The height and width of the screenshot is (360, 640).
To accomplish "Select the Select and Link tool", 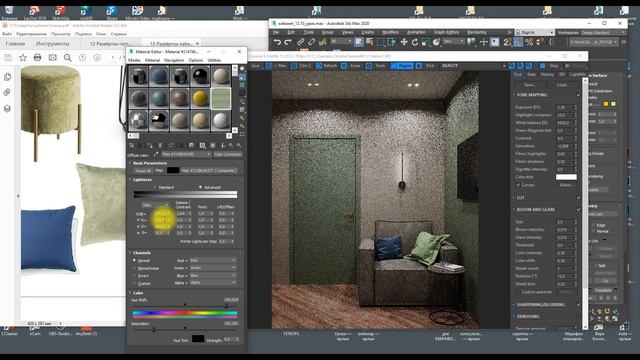I will tap(300, 42).
